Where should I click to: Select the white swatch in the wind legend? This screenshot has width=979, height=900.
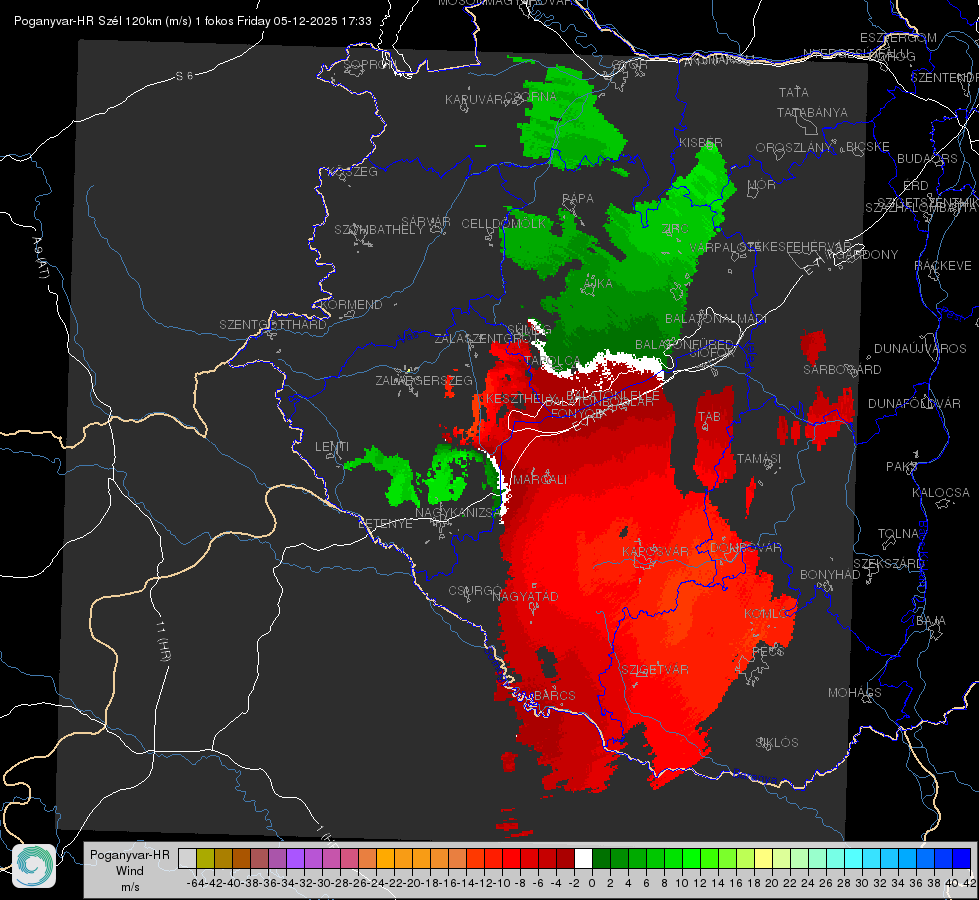tap(583, 858)
